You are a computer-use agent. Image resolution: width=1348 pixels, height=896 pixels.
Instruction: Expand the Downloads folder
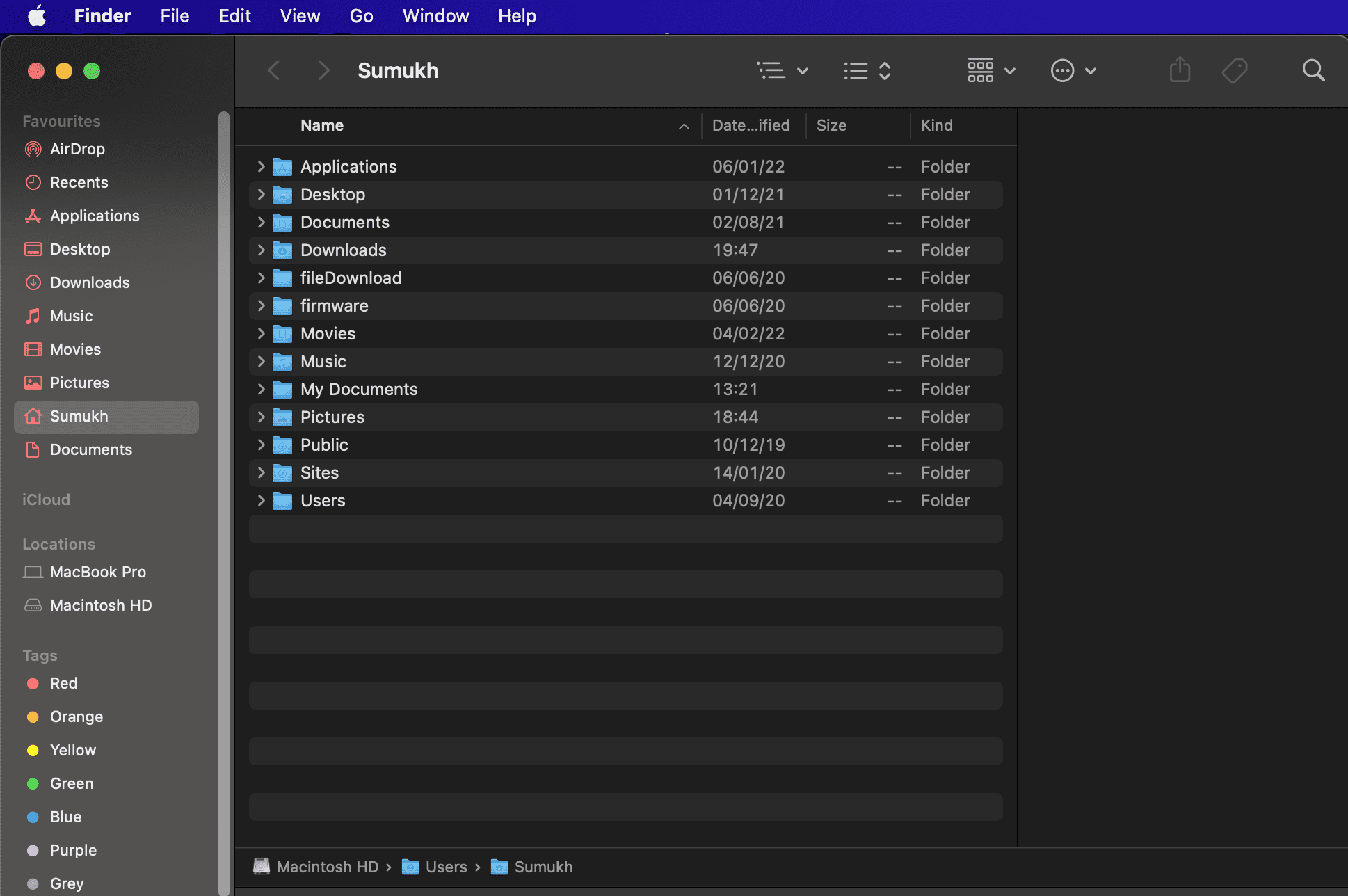click(x=260, y=249)
